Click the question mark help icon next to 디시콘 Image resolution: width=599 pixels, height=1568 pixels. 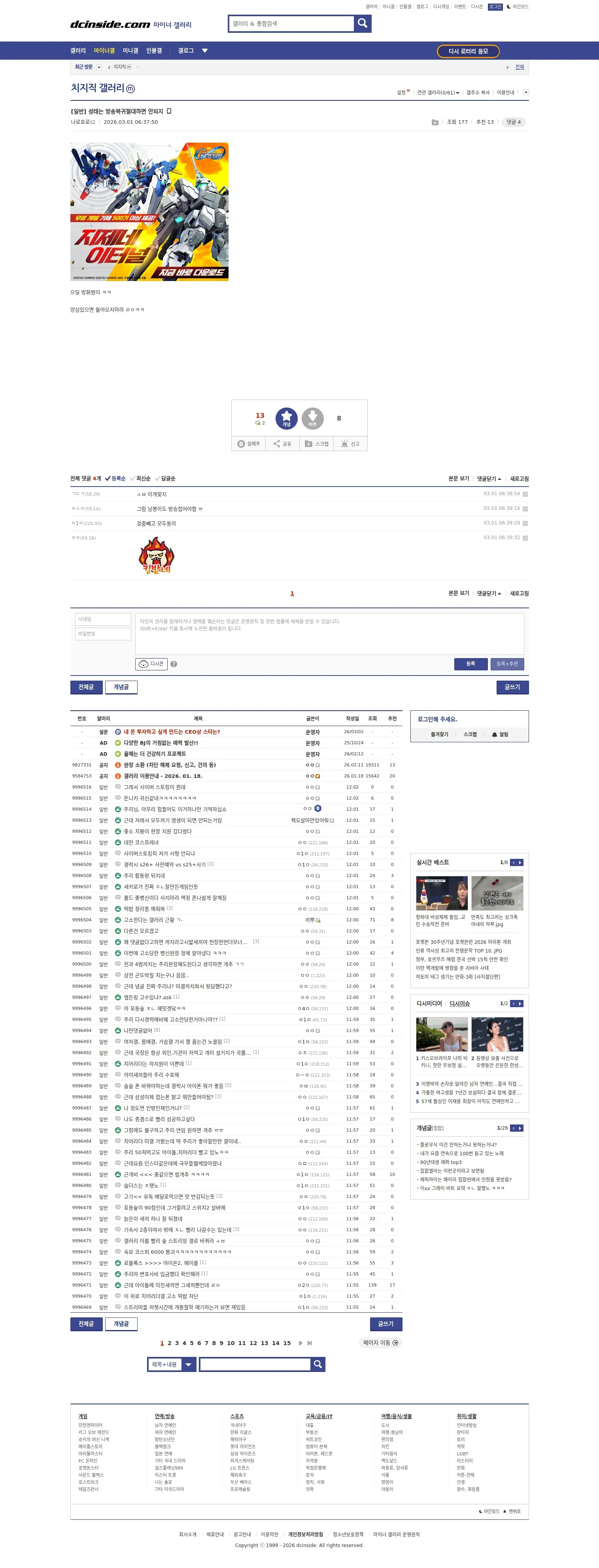174,664
